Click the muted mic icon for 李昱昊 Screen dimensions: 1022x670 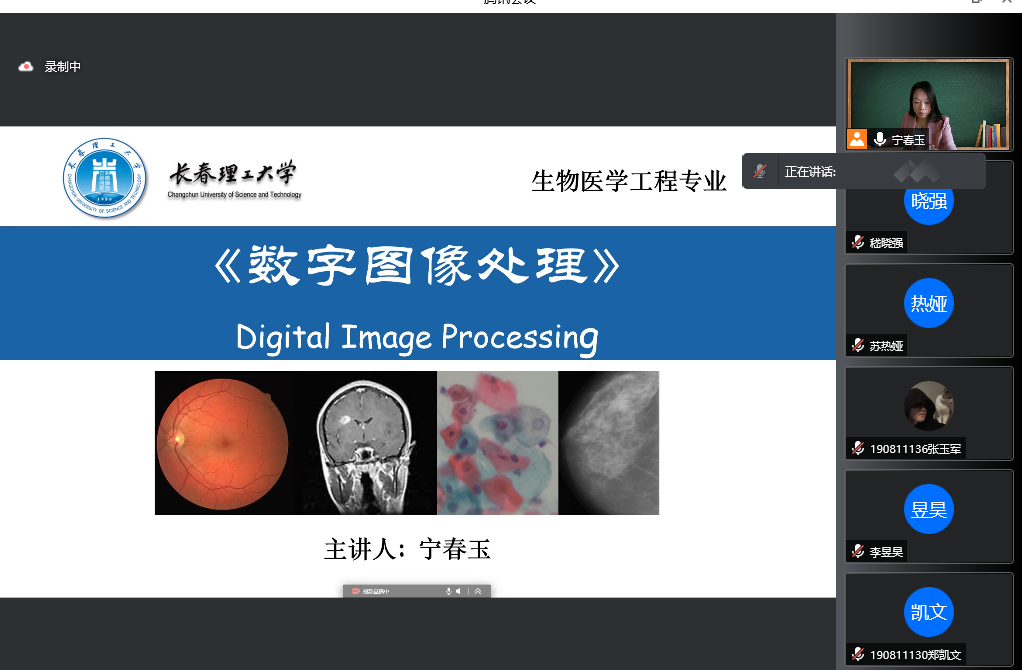tap(858, 551)
